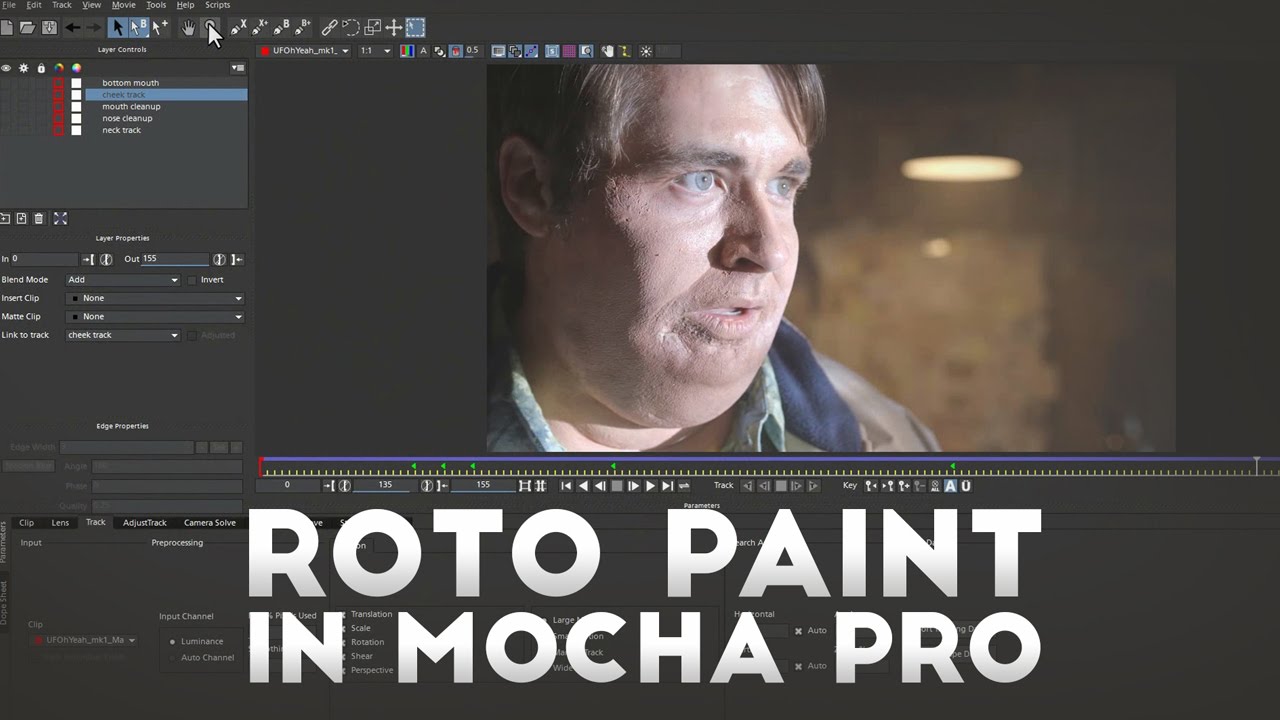This screenshot has width=1280, height=720.
Task: Pick the Add Point tool (arrow with plus)
Action: 160,28
